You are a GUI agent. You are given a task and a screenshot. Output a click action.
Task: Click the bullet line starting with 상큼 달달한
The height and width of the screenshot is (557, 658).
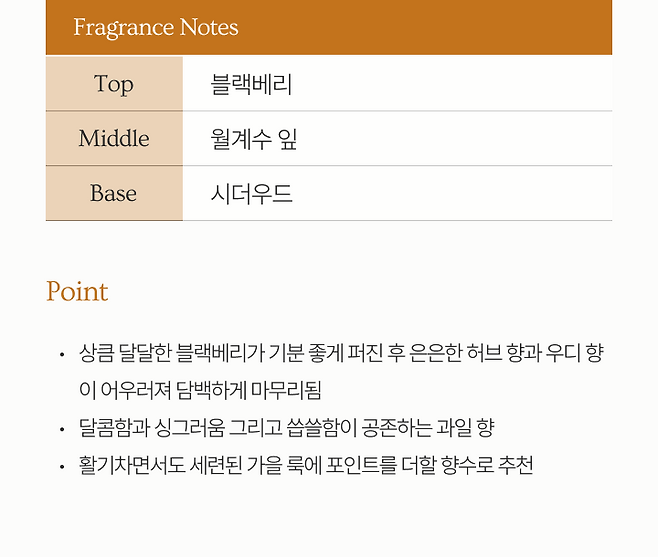[340, 353]
